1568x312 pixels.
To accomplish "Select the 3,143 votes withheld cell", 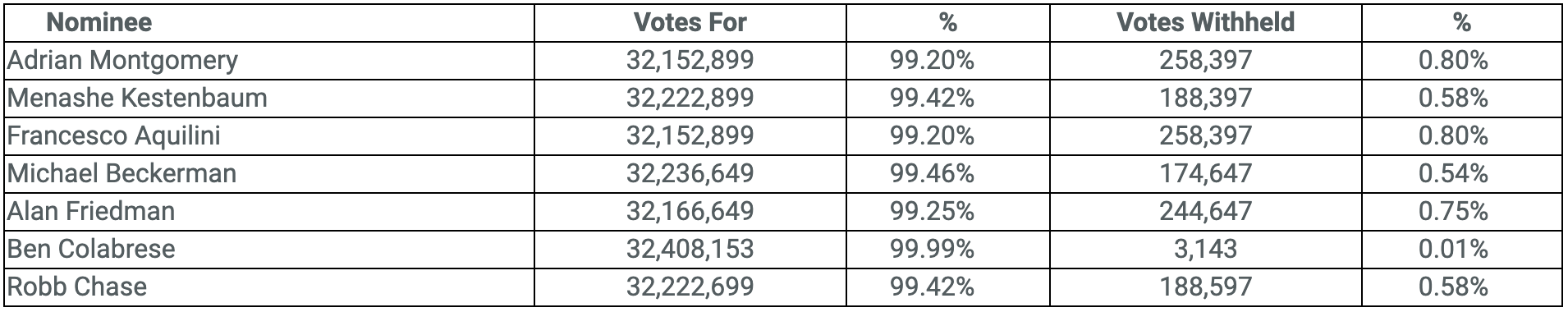I will (1205, 249).
